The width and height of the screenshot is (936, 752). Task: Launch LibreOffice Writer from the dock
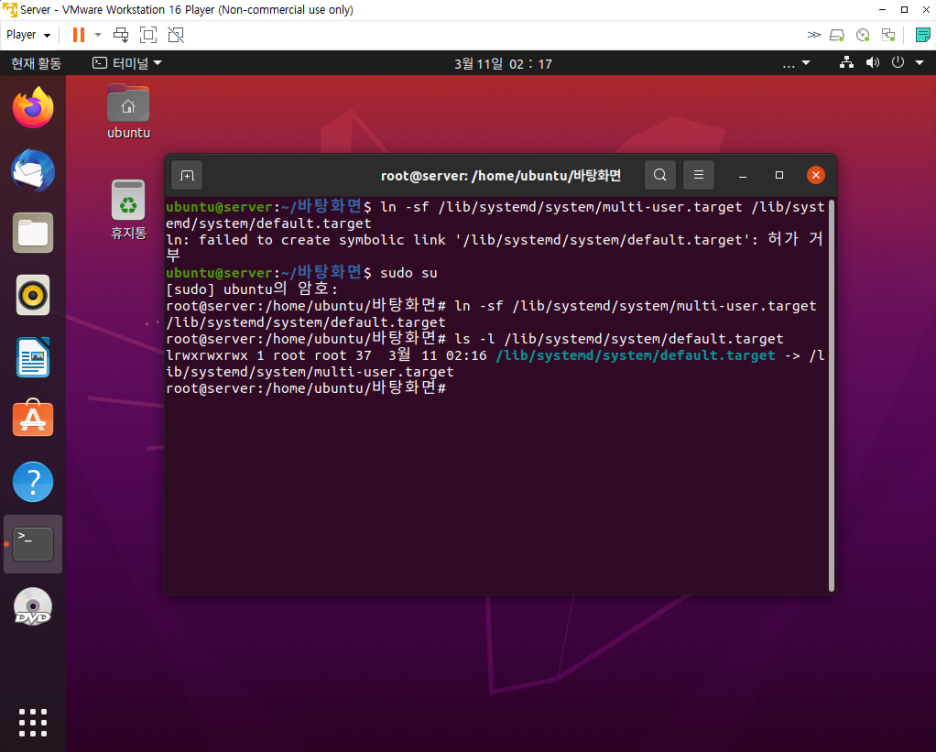pos(33,357)
